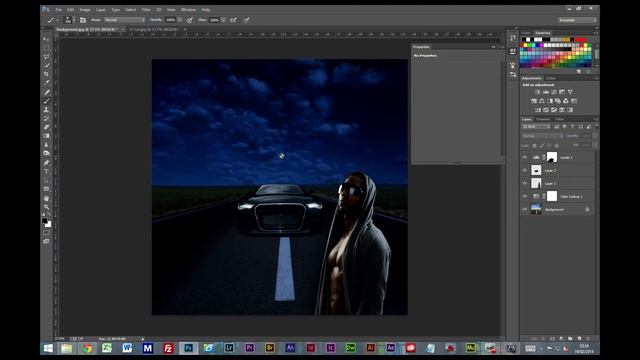The width and height of the screenshot is (640, 360).
Task: Add a Curves adjustment from Adjustments panel
Action: point(554,92)
